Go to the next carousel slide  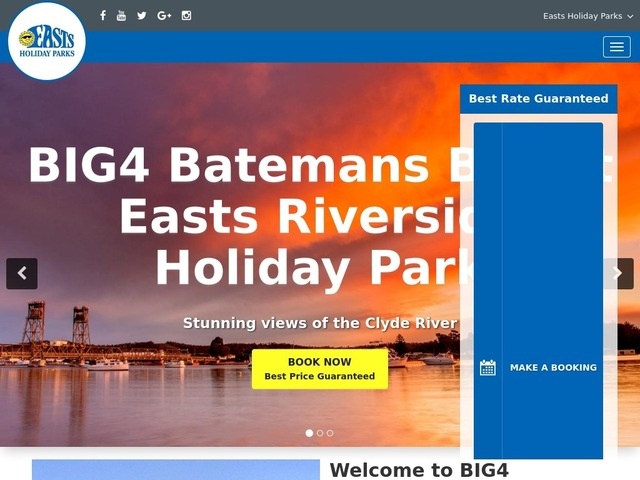pos(618,273)
